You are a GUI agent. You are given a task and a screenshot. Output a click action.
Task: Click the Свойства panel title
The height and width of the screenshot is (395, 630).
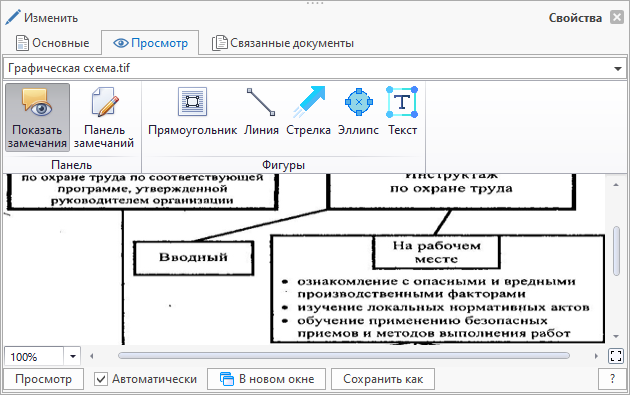575,18
